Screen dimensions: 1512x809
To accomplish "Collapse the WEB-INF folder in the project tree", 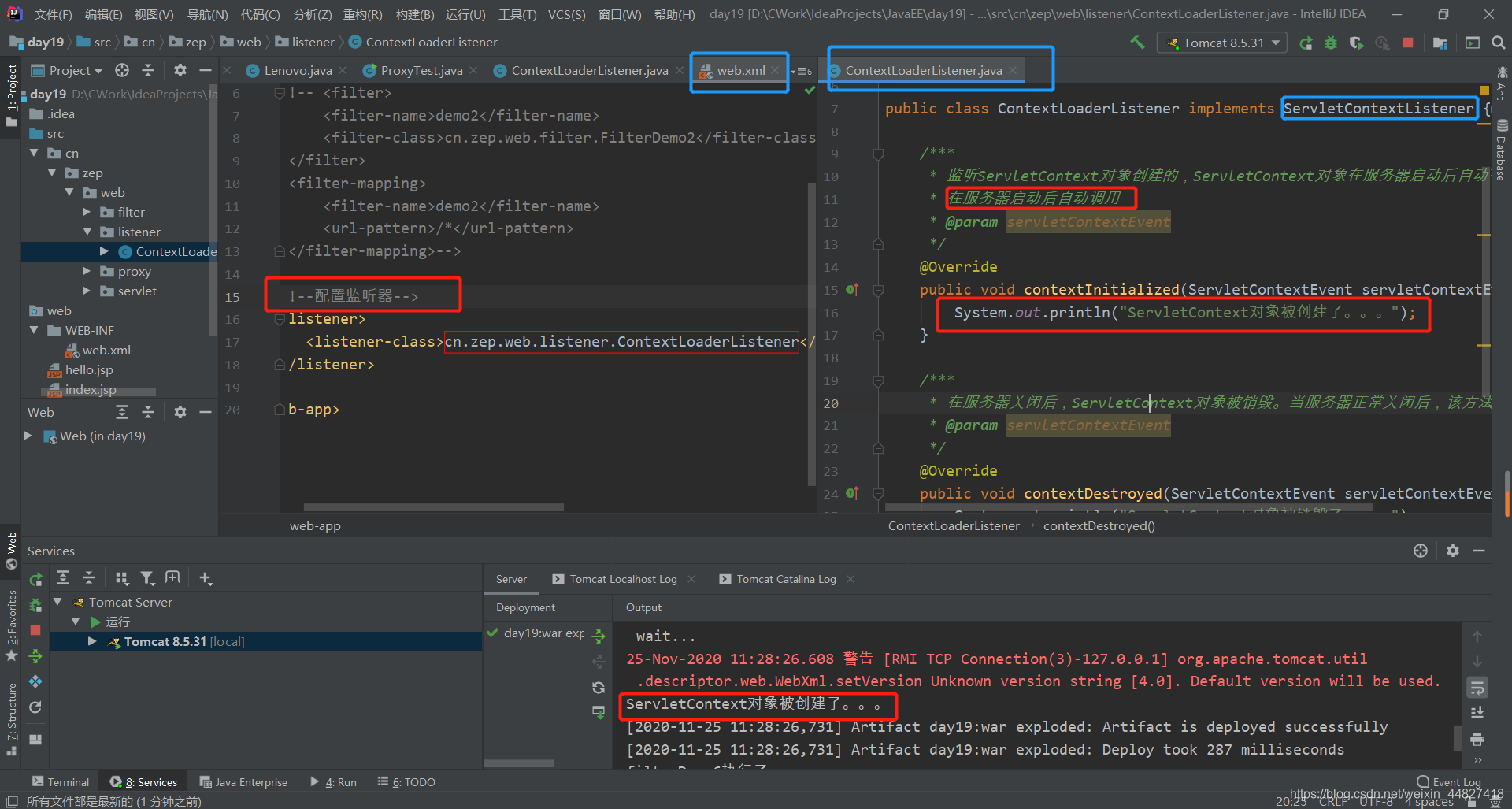I will pos(34,330).
